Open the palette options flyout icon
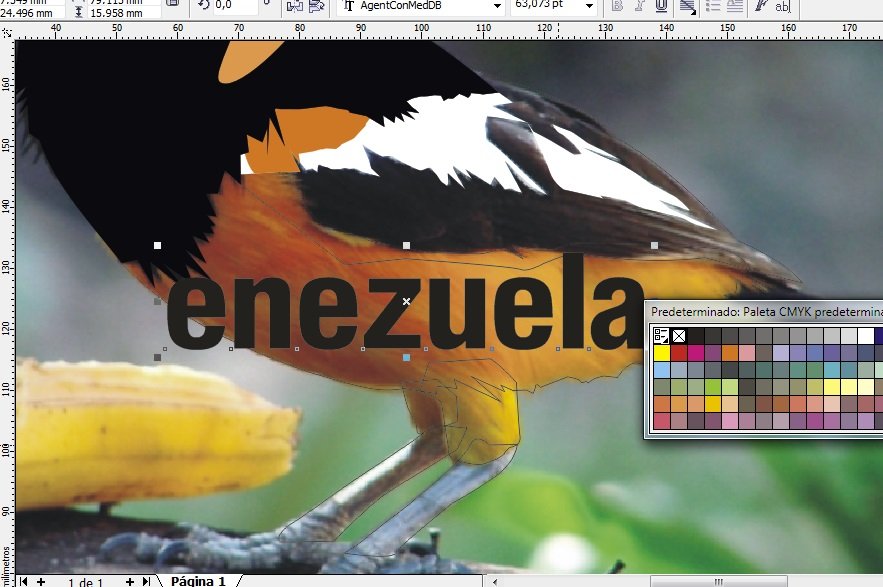The height and width of the screenshot is (587, 883). pyautogui.click(x=661, y=336)
